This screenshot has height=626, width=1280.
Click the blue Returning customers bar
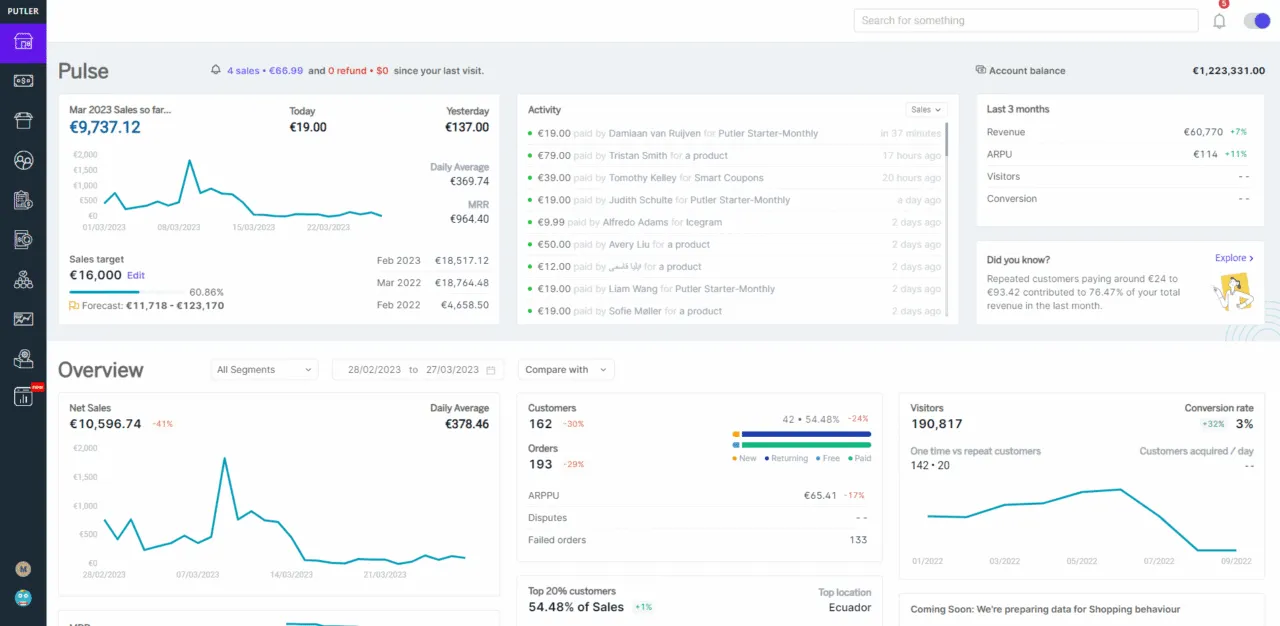[805, 434]
